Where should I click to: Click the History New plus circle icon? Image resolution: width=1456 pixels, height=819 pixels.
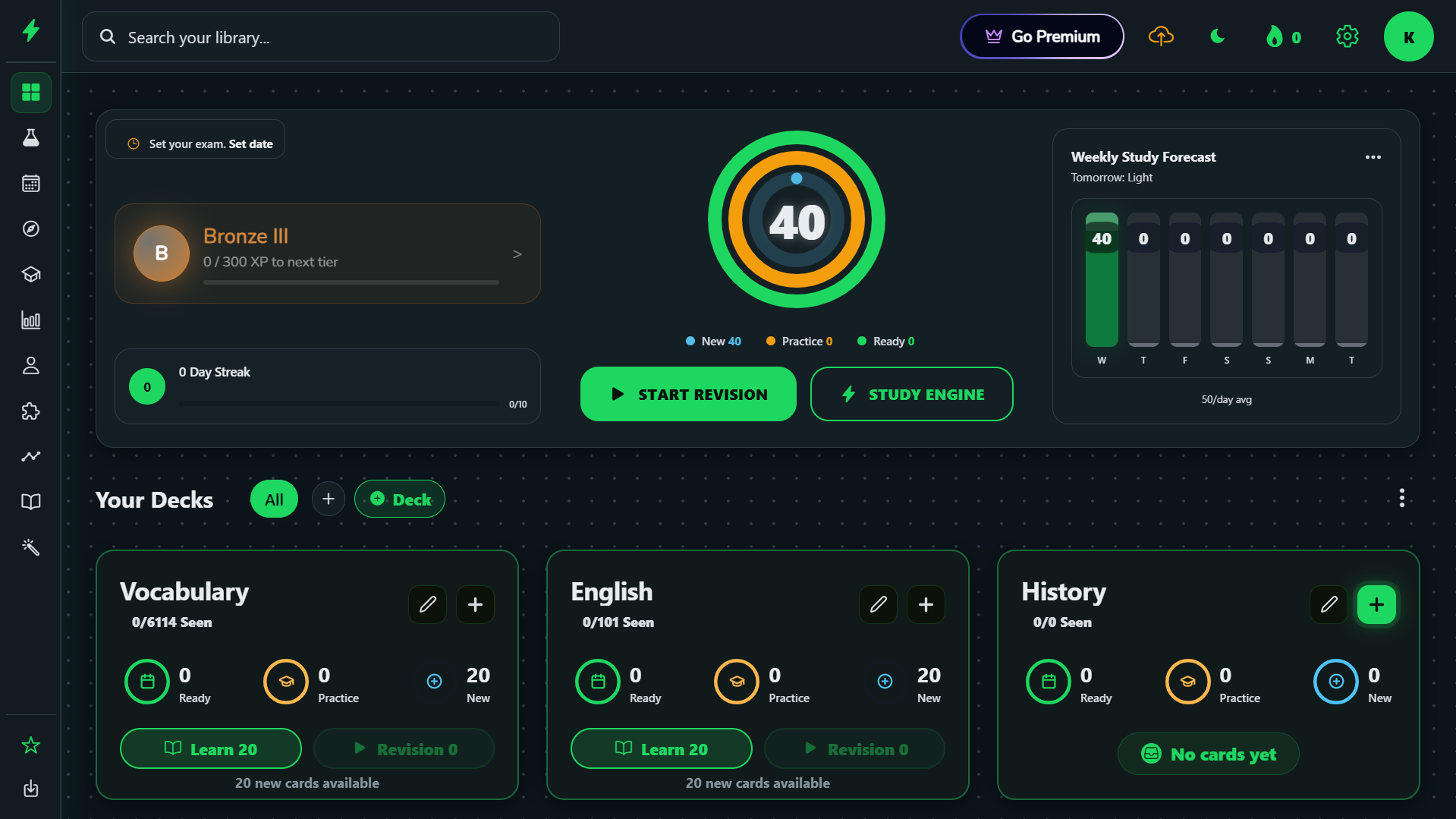pyautogui.click(x=1336, y=682)
